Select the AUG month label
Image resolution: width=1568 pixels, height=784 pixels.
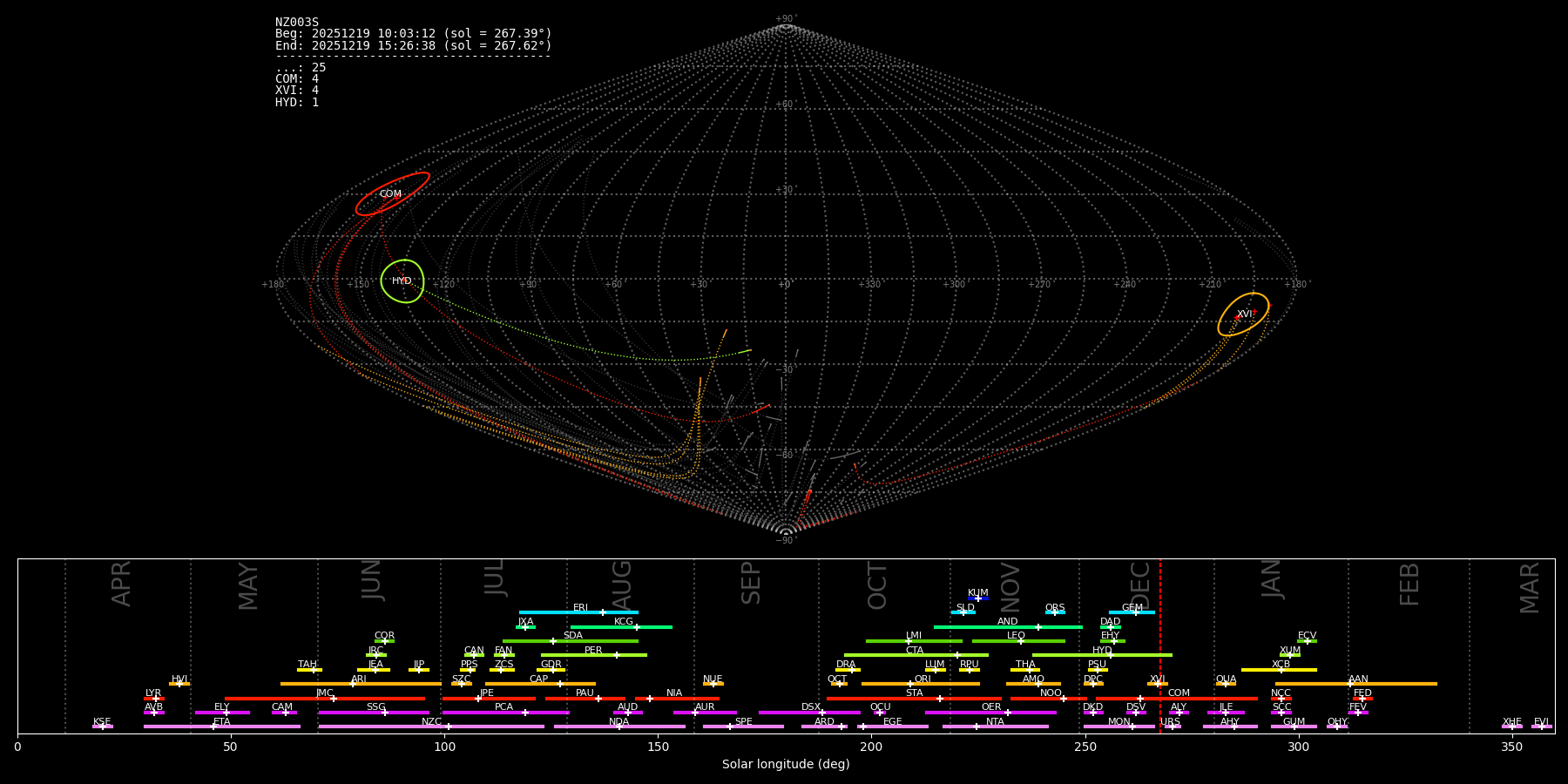622,584
